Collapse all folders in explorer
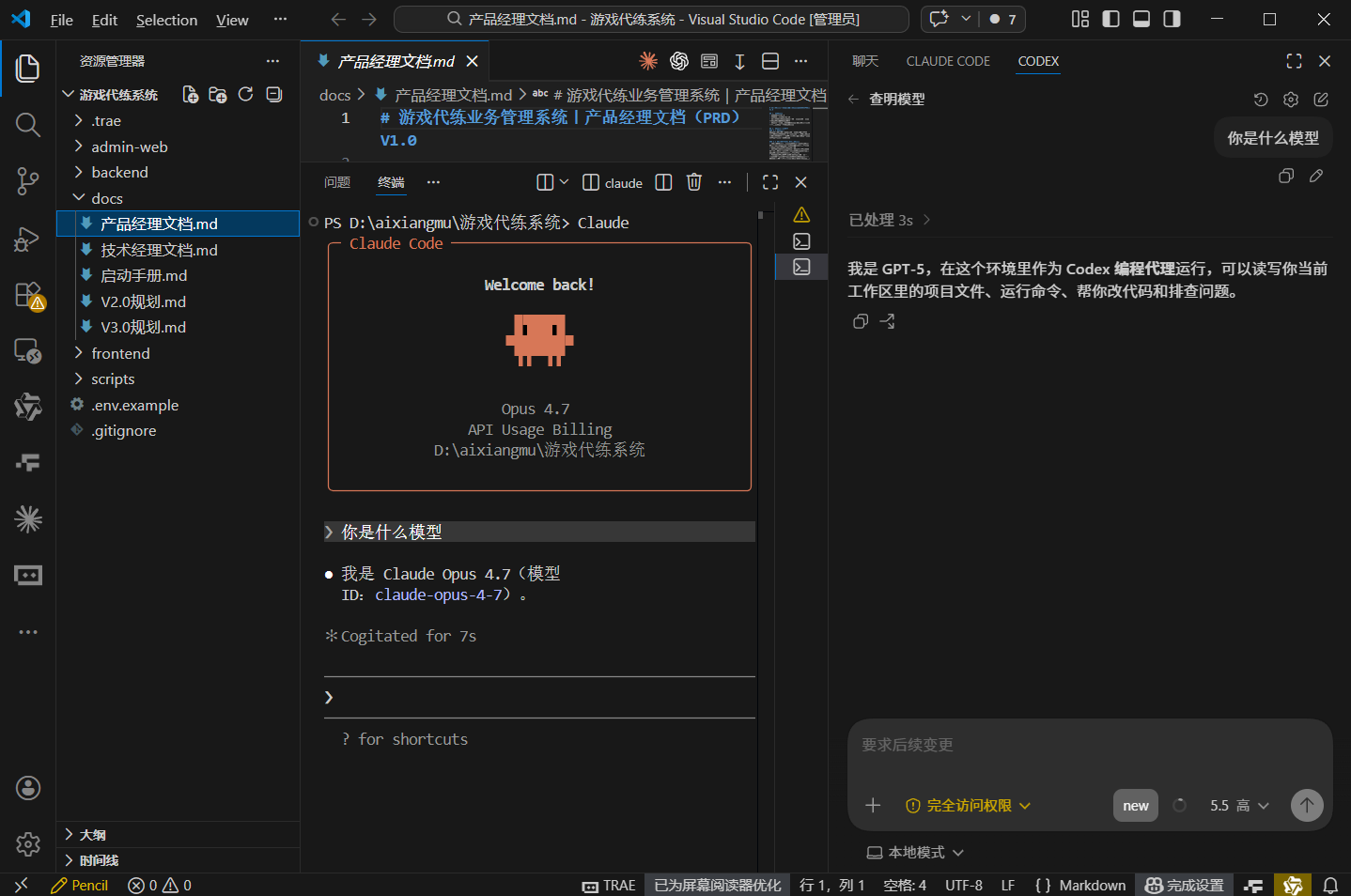Image resolution: width=1351 pixels, height=896 pixels. click(274, 95)
